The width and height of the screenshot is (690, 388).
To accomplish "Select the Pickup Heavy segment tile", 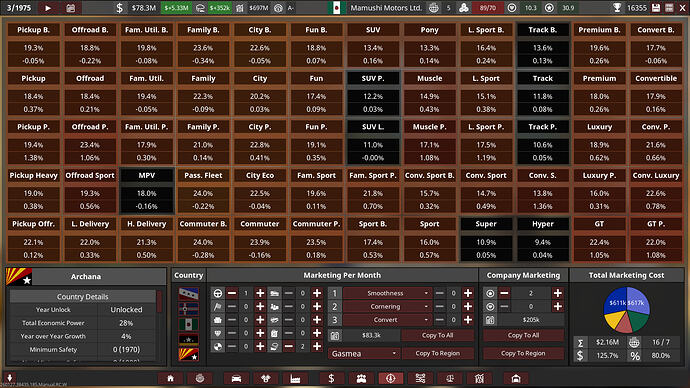I will point(33,191).
